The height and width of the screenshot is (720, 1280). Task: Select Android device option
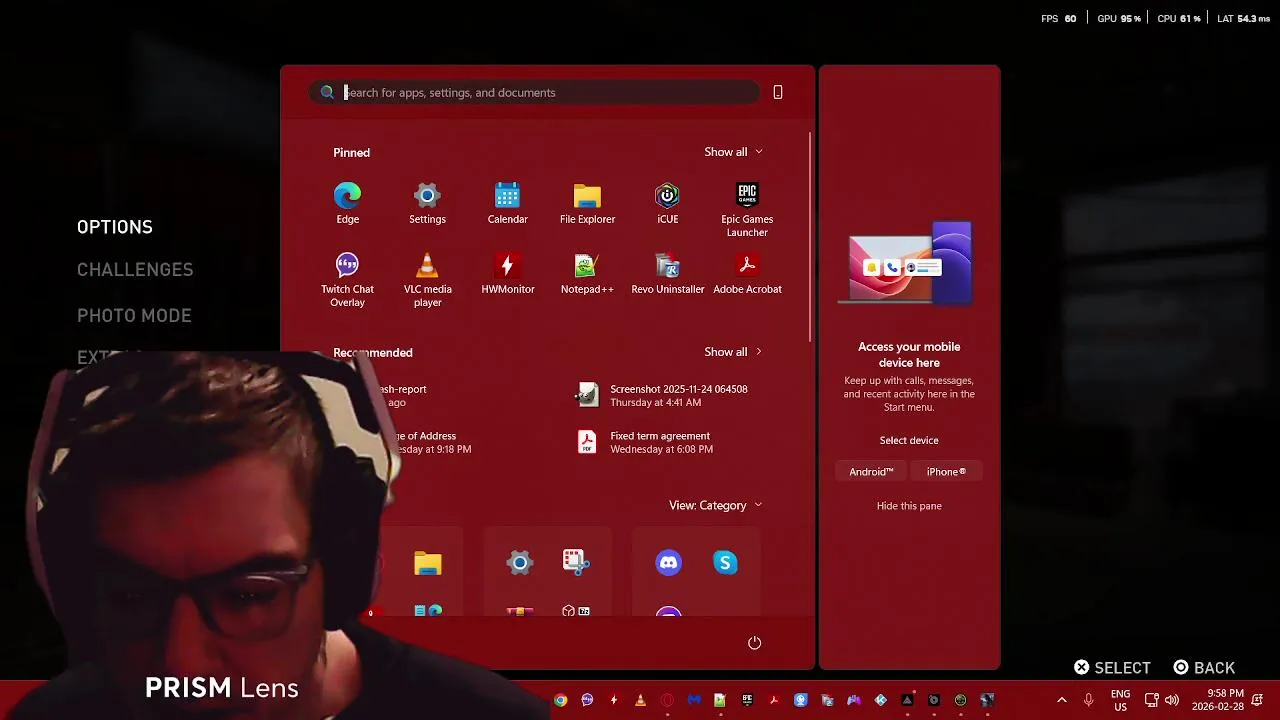point(871,472)
